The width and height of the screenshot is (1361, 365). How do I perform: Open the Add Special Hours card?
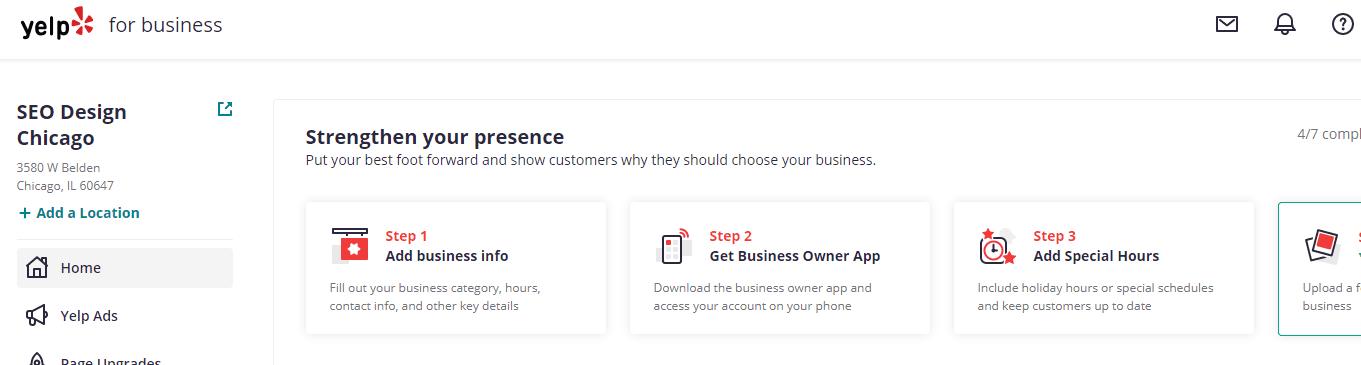pyautogui.click(x=1104, y=268)
